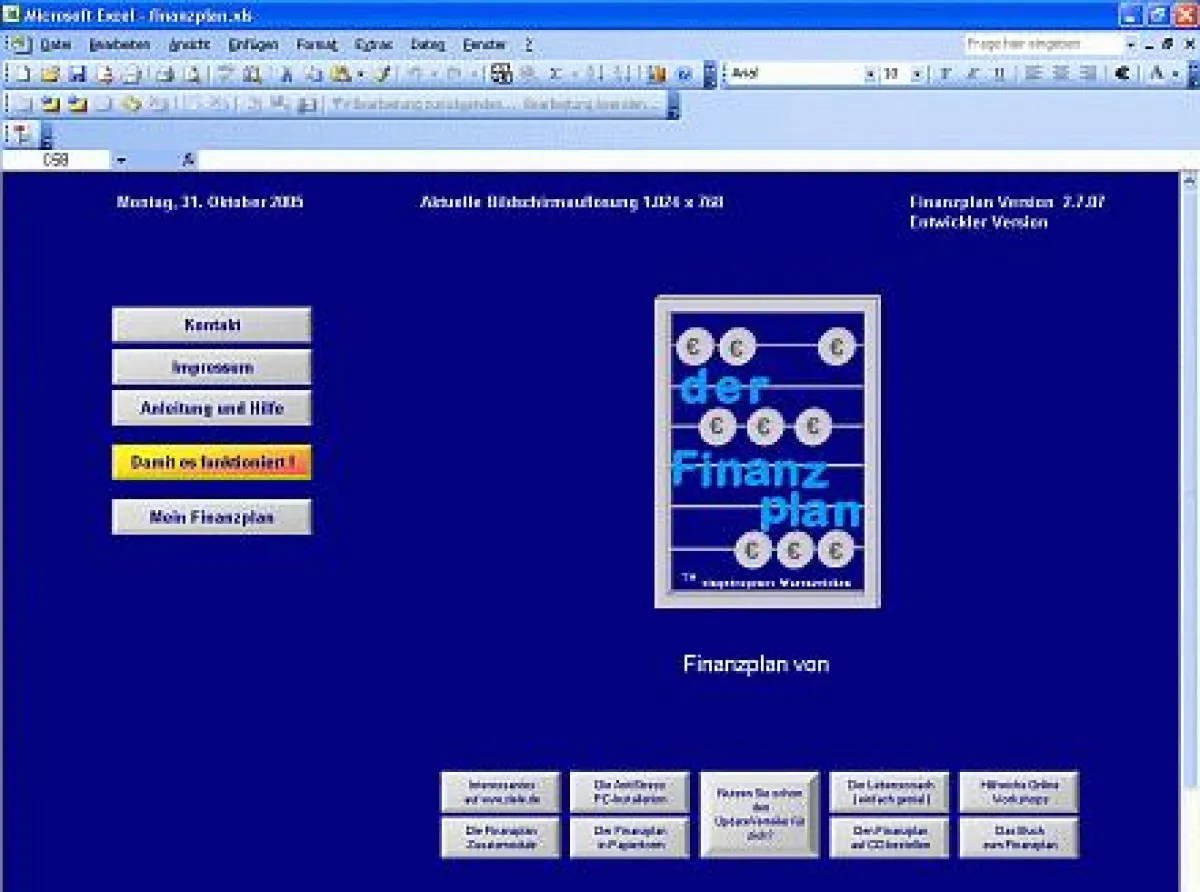Open the font color dropdown arrow

(1176, 74)
